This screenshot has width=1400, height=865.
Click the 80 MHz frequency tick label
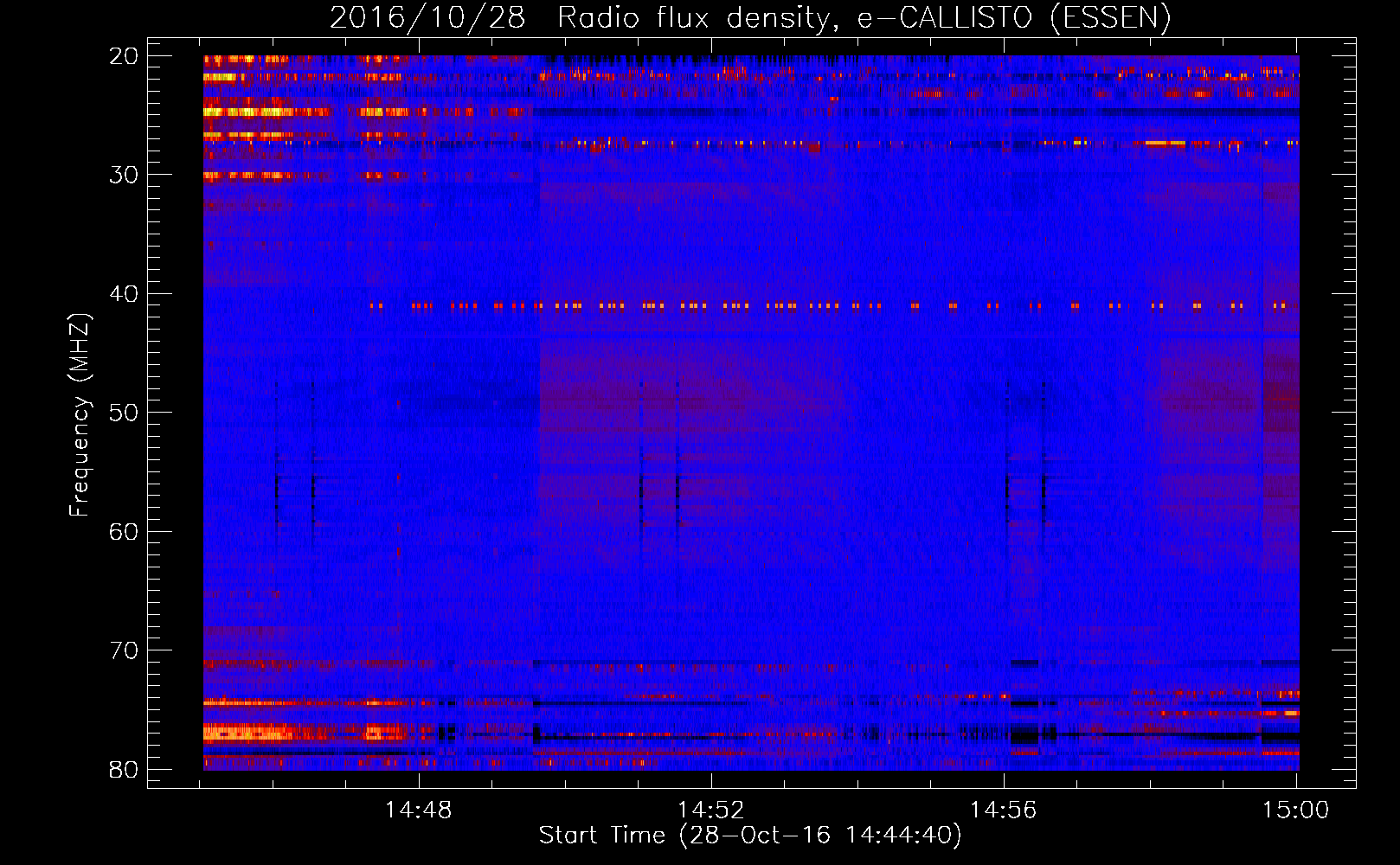124,769
